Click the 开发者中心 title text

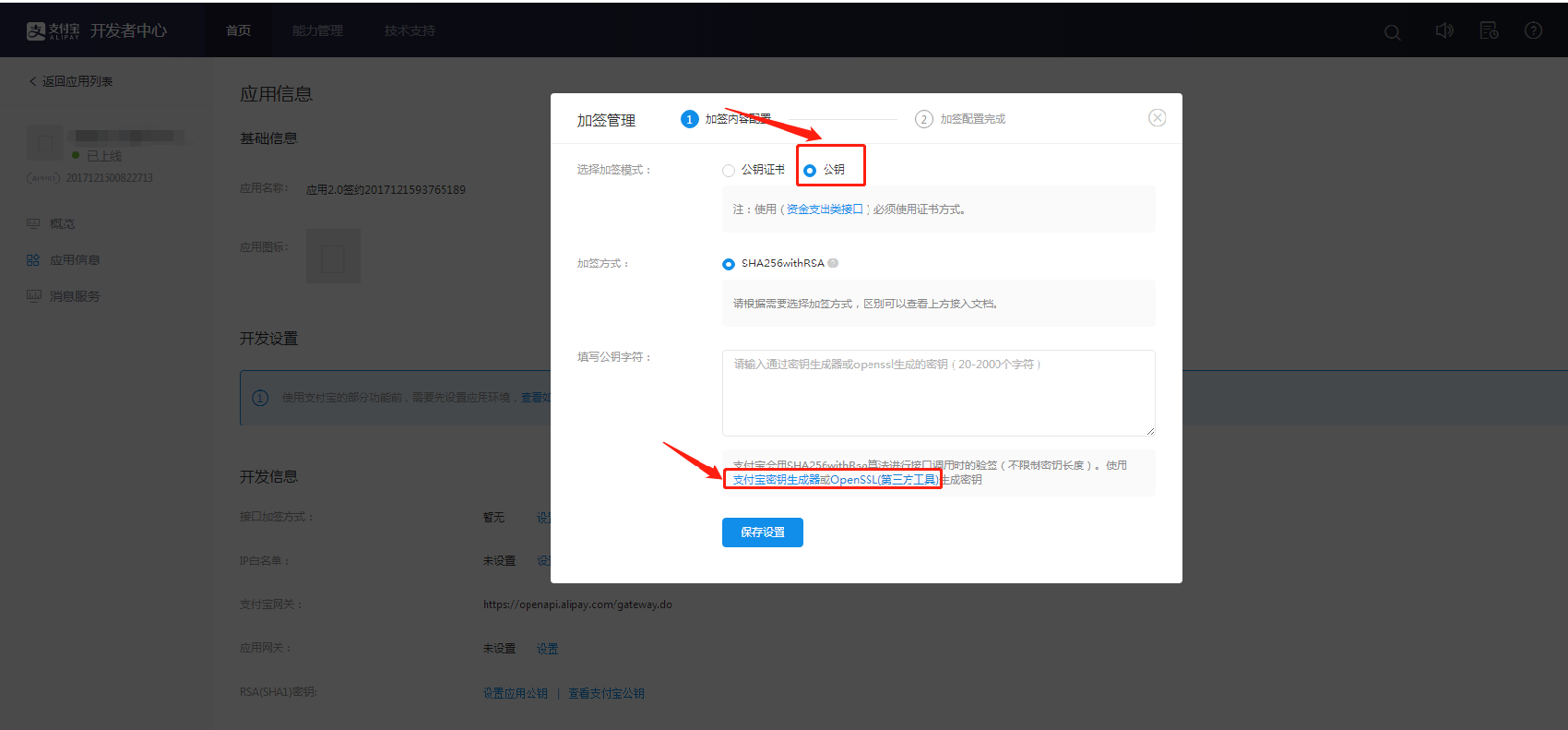tap(128, 30)
